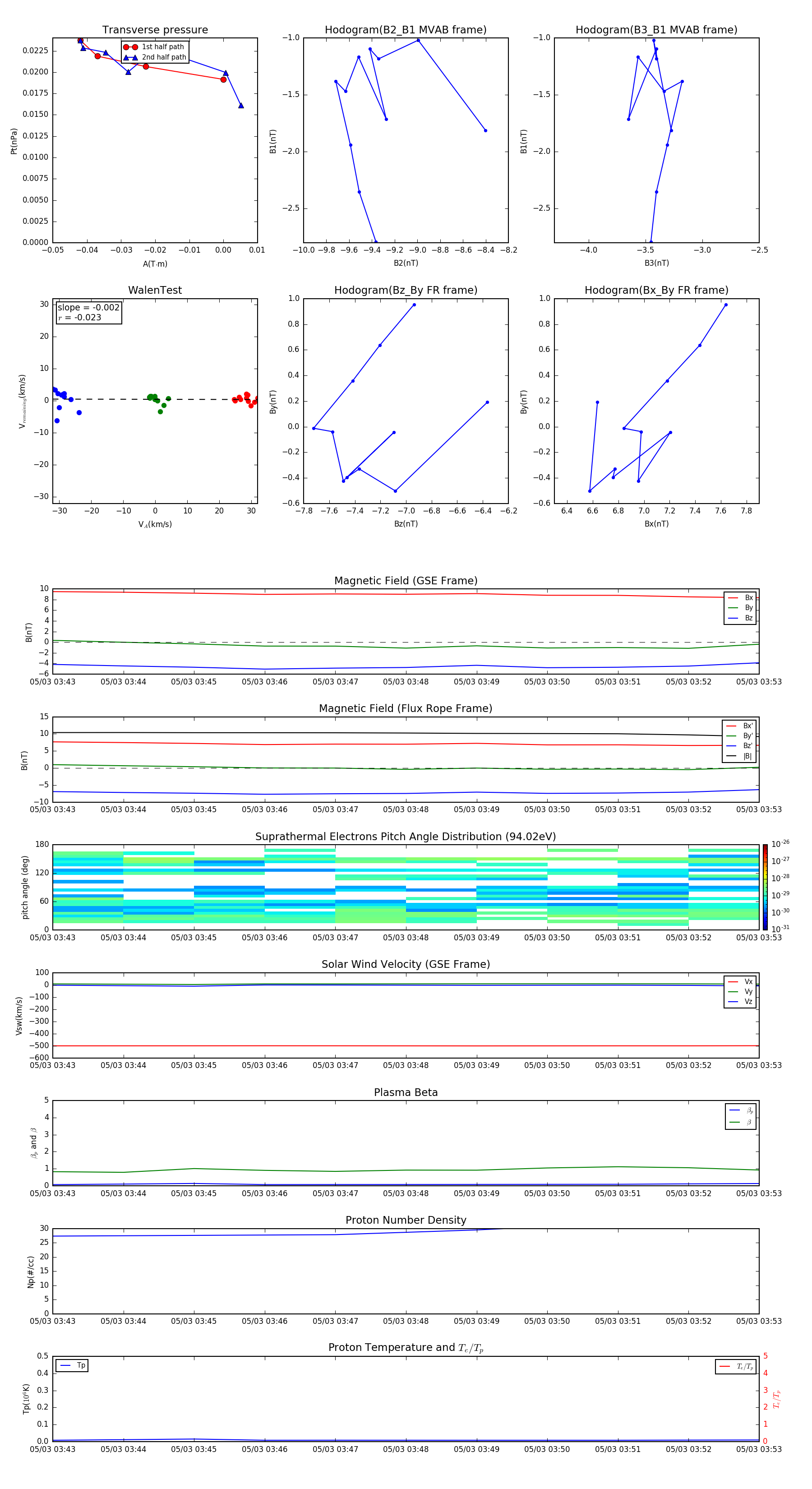
Task: Click the '|B|' legend entry in Flux Rope panel
Action: coord(739,756)
